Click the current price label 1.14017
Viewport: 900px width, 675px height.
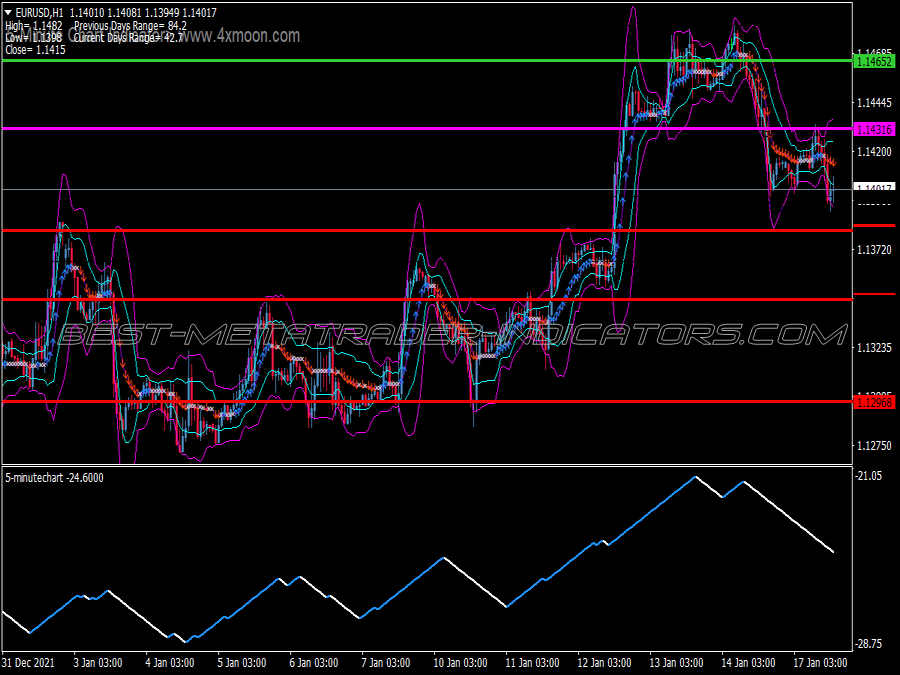point(874,187)
